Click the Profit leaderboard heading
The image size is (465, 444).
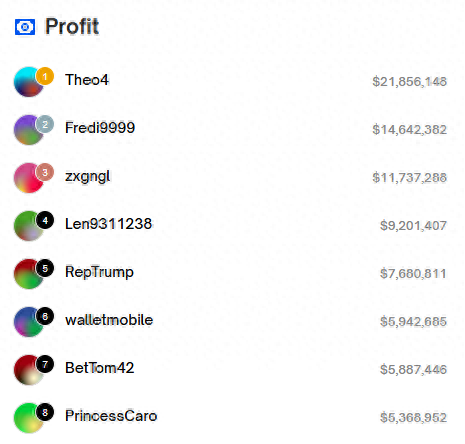point(72,26)
